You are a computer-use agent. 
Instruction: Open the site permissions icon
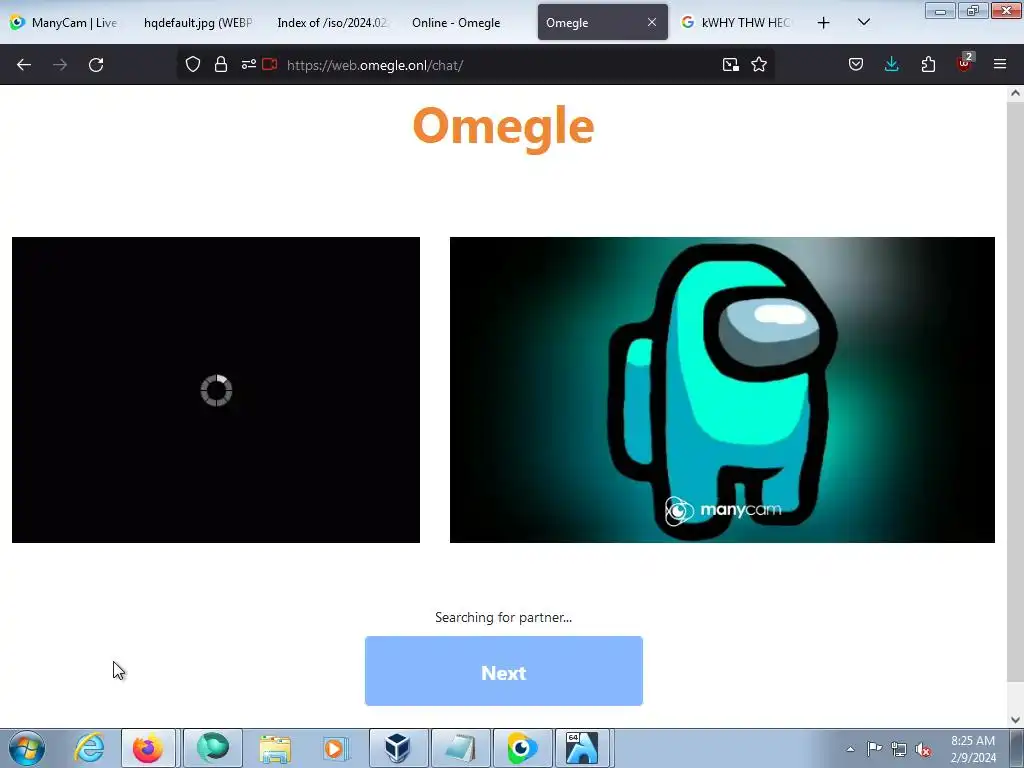coord(248,64)
